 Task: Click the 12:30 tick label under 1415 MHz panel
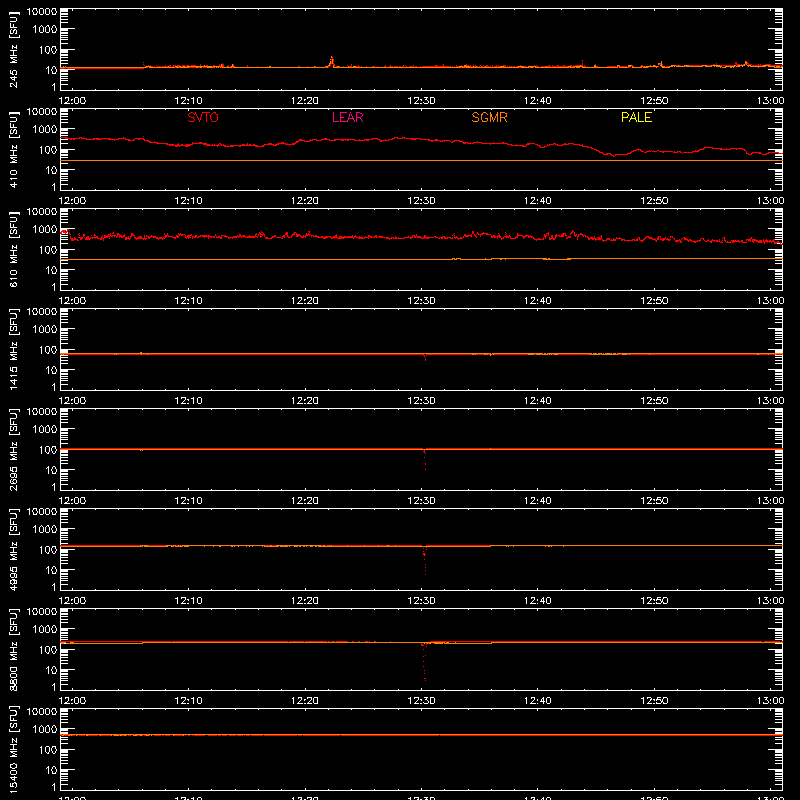[x=421, y=401]
